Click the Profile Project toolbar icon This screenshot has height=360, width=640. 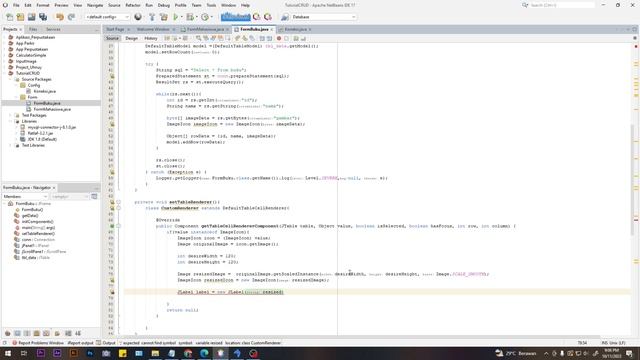[x=205, y=17]
